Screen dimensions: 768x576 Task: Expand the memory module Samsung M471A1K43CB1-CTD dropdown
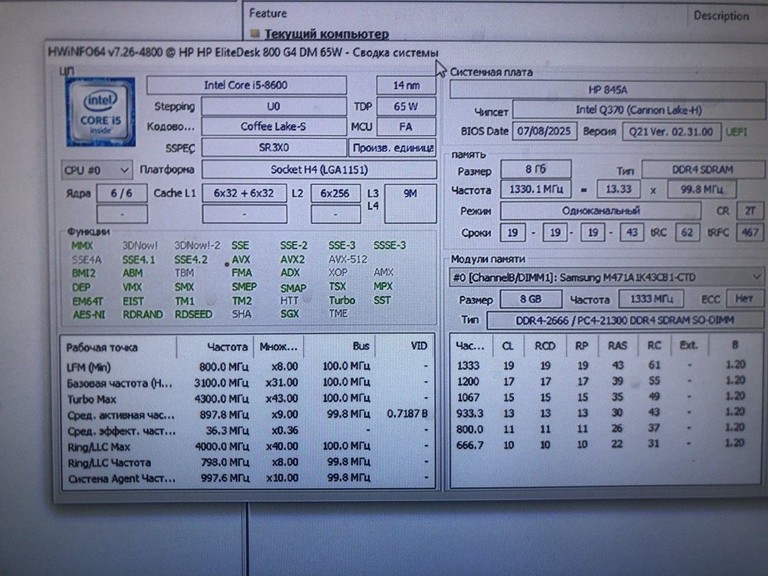(x=606, y=278)
